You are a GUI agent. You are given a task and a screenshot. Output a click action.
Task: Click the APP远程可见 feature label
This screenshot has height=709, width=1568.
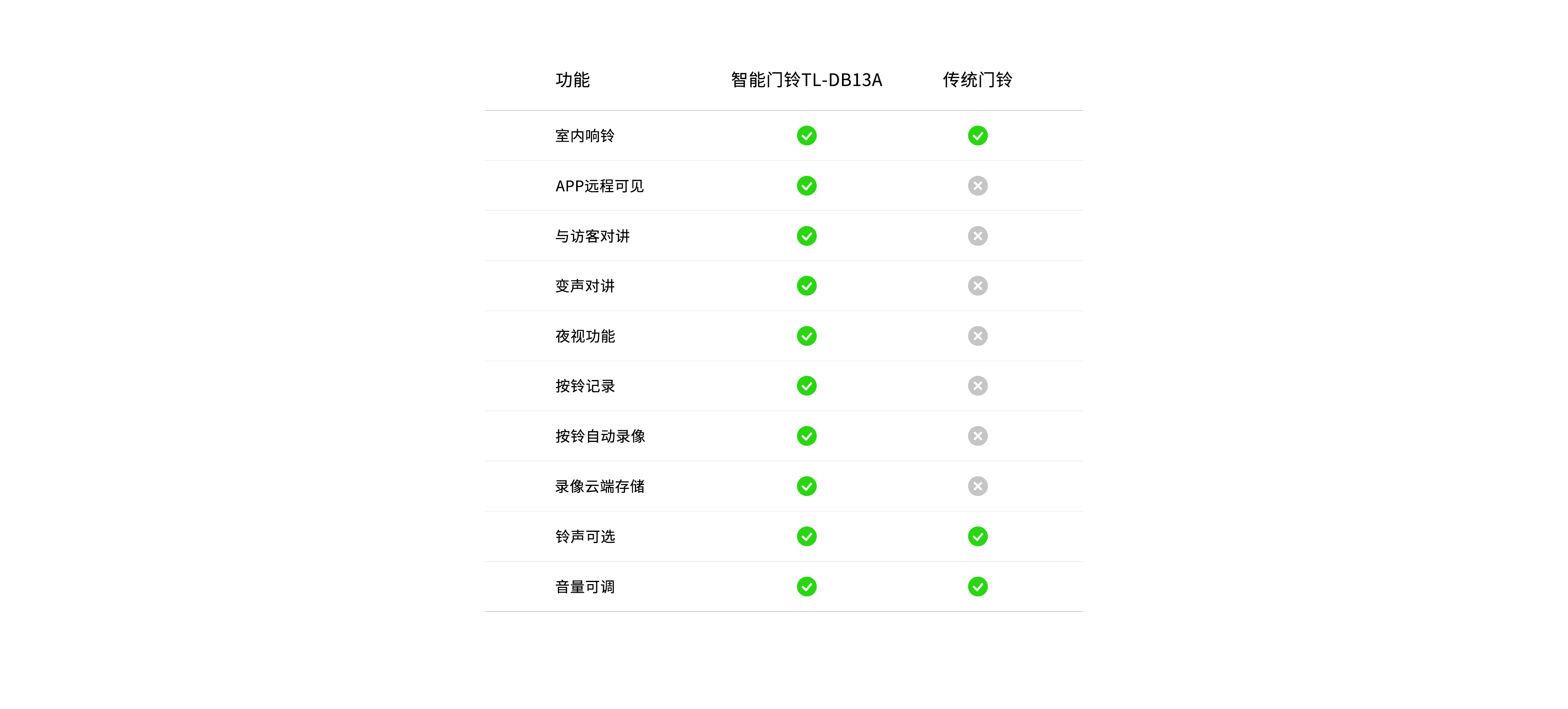[599, 186]
